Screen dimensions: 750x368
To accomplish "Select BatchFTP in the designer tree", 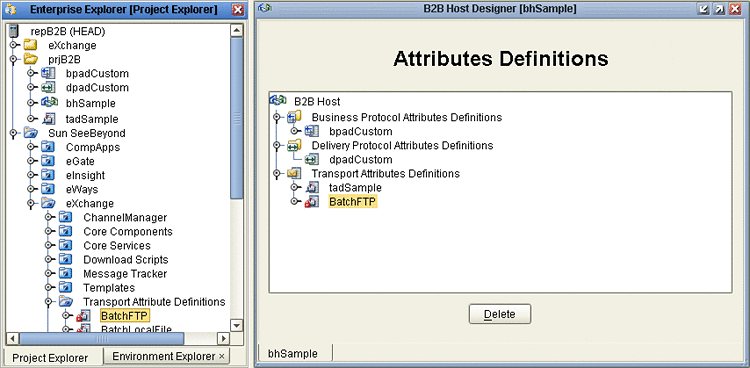I will 353,202.
